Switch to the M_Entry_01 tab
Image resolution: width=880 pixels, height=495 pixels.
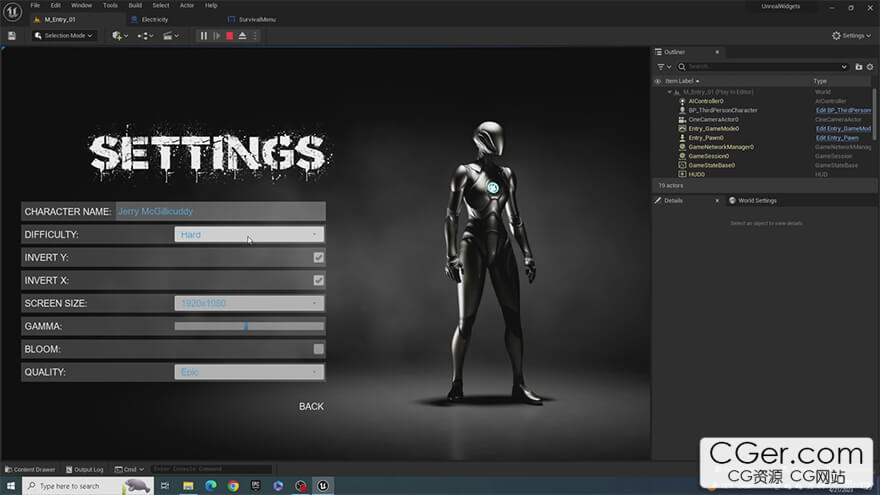click(x=59, y=19)
